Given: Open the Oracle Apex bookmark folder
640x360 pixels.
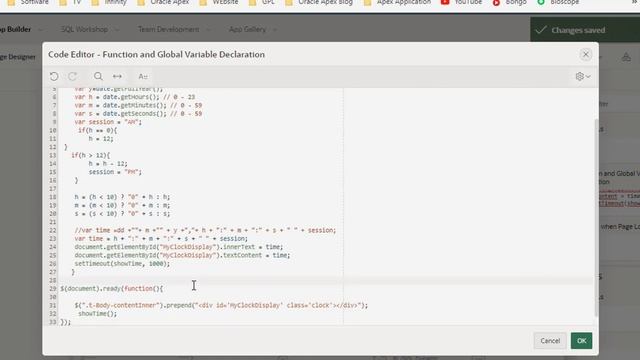Looking at the screenshot, I should (163, 2).
